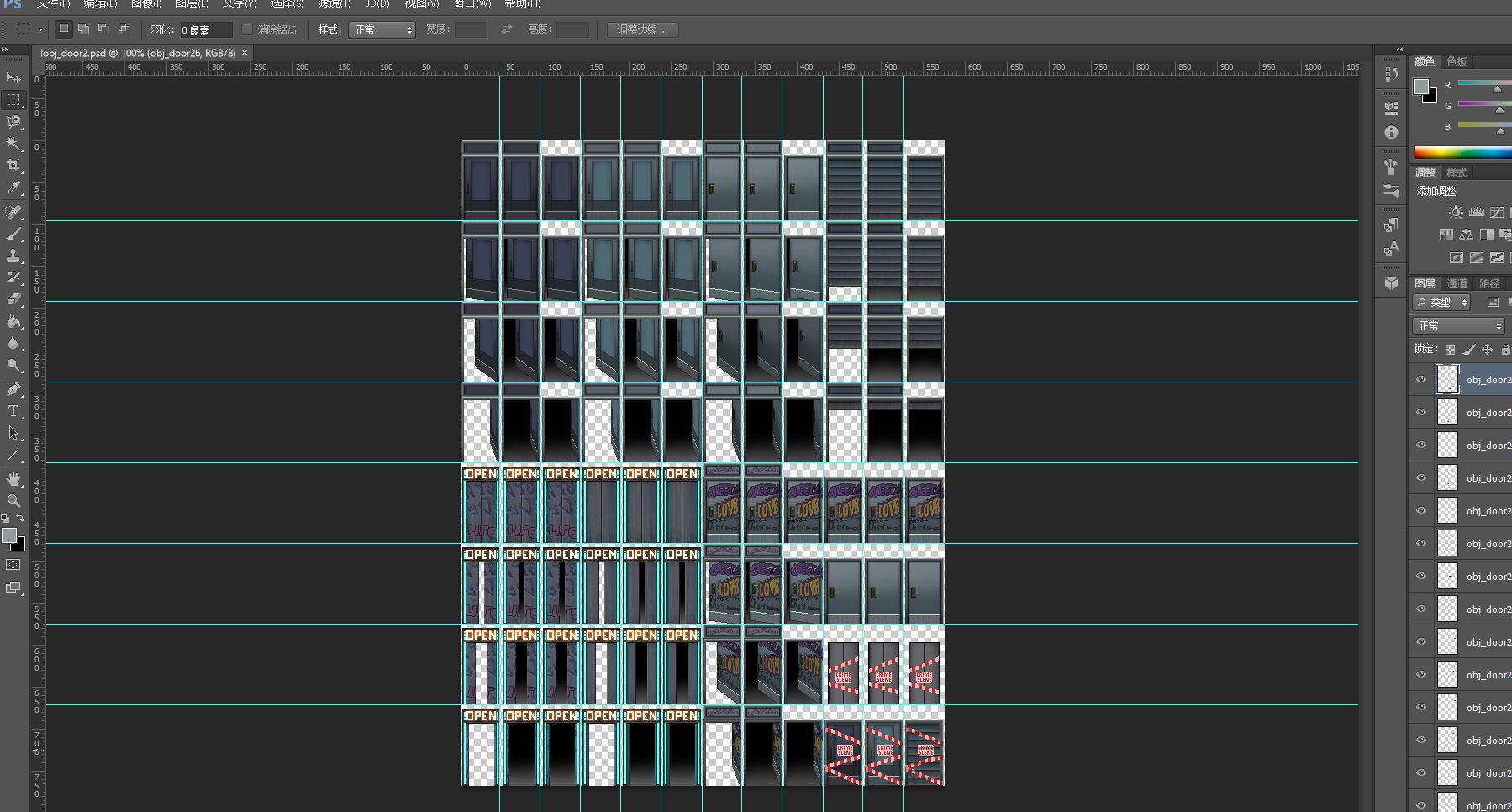The width and height of the screenshot is (1512, 812).
Task: Expand the toolbox with double-arrow
Action: point(4,50)
